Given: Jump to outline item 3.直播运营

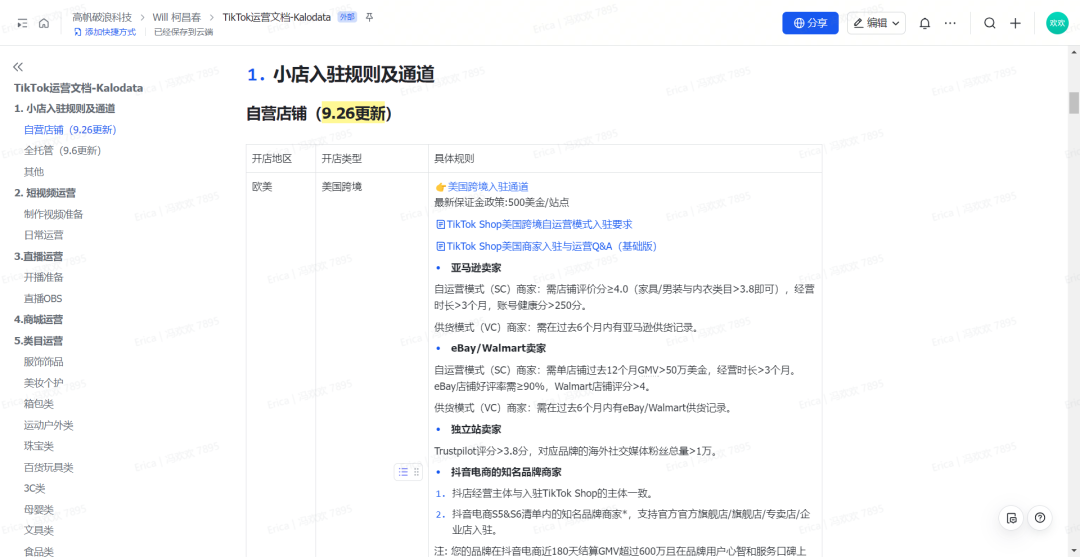Looking at the screenshot, I should [x=39, y=256].
